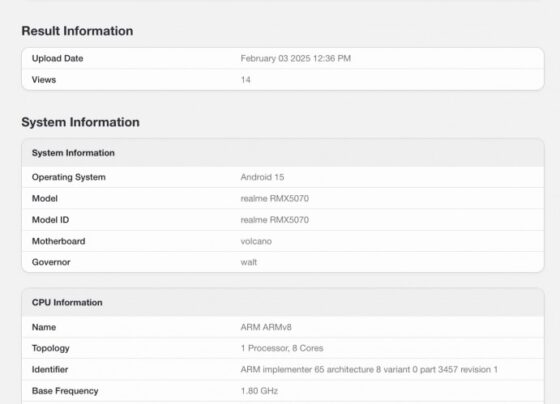Click the Result Information heading
The height and width of the screenshot is (404, 560).
click(x=77, y=31)
